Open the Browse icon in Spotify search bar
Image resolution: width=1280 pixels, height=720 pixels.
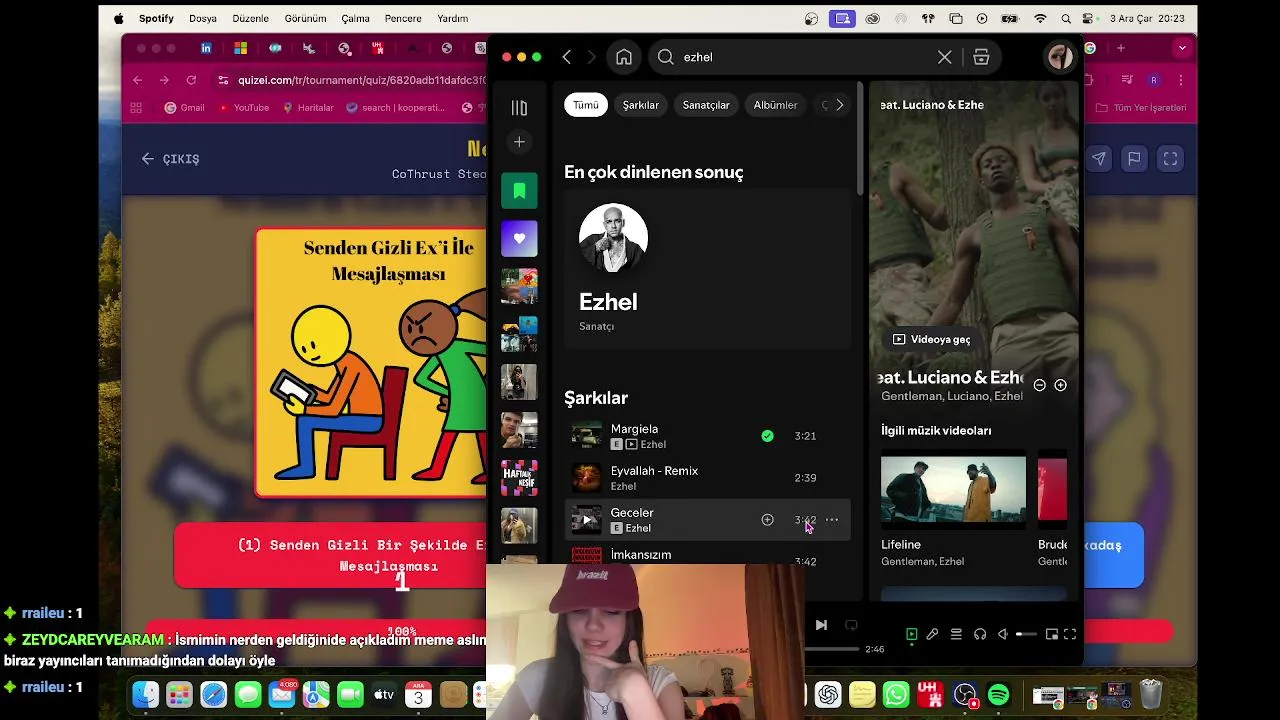point(981,57)
